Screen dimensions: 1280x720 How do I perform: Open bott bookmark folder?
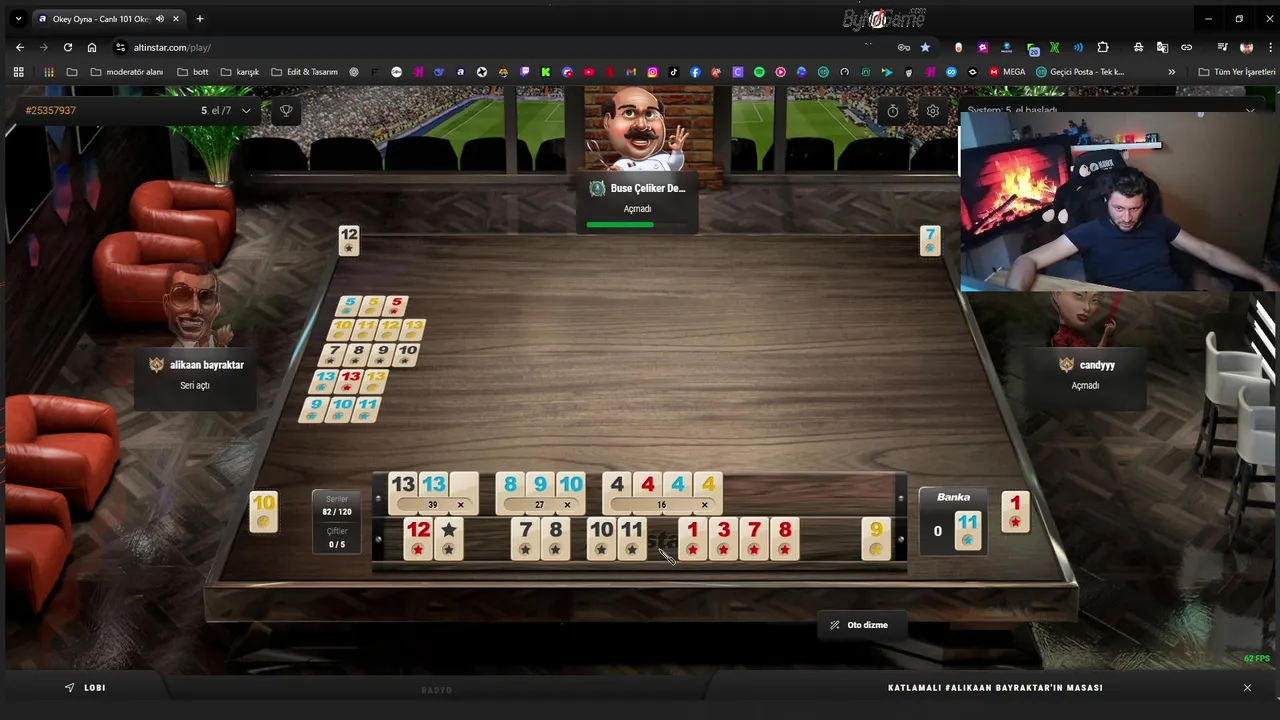[193, 72]
